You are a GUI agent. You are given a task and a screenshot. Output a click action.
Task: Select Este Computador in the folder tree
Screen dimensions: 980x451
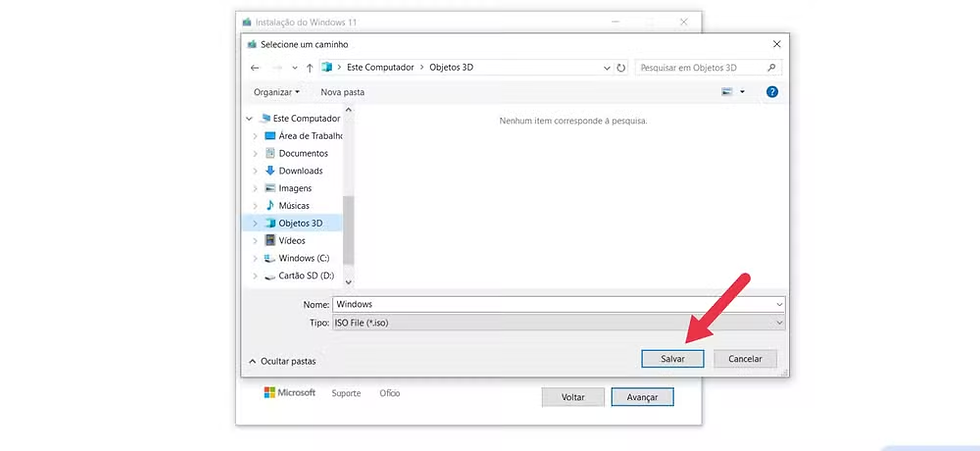coord(306,119)
